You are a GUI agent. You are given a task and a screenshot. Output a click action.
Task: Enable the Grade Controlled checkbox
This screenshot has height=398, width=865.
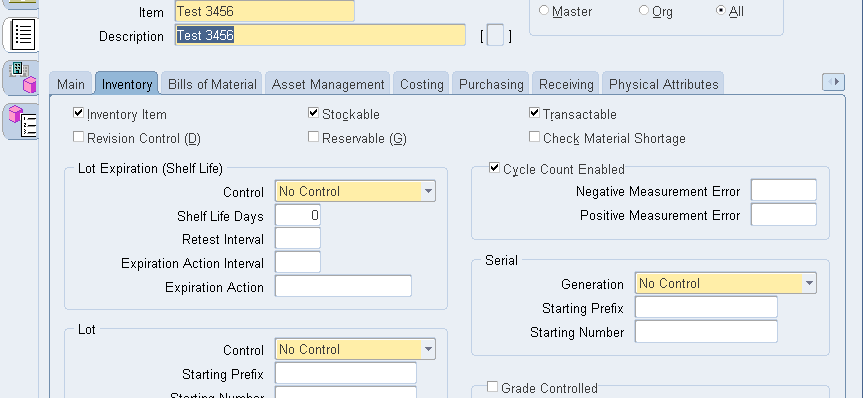492,386
